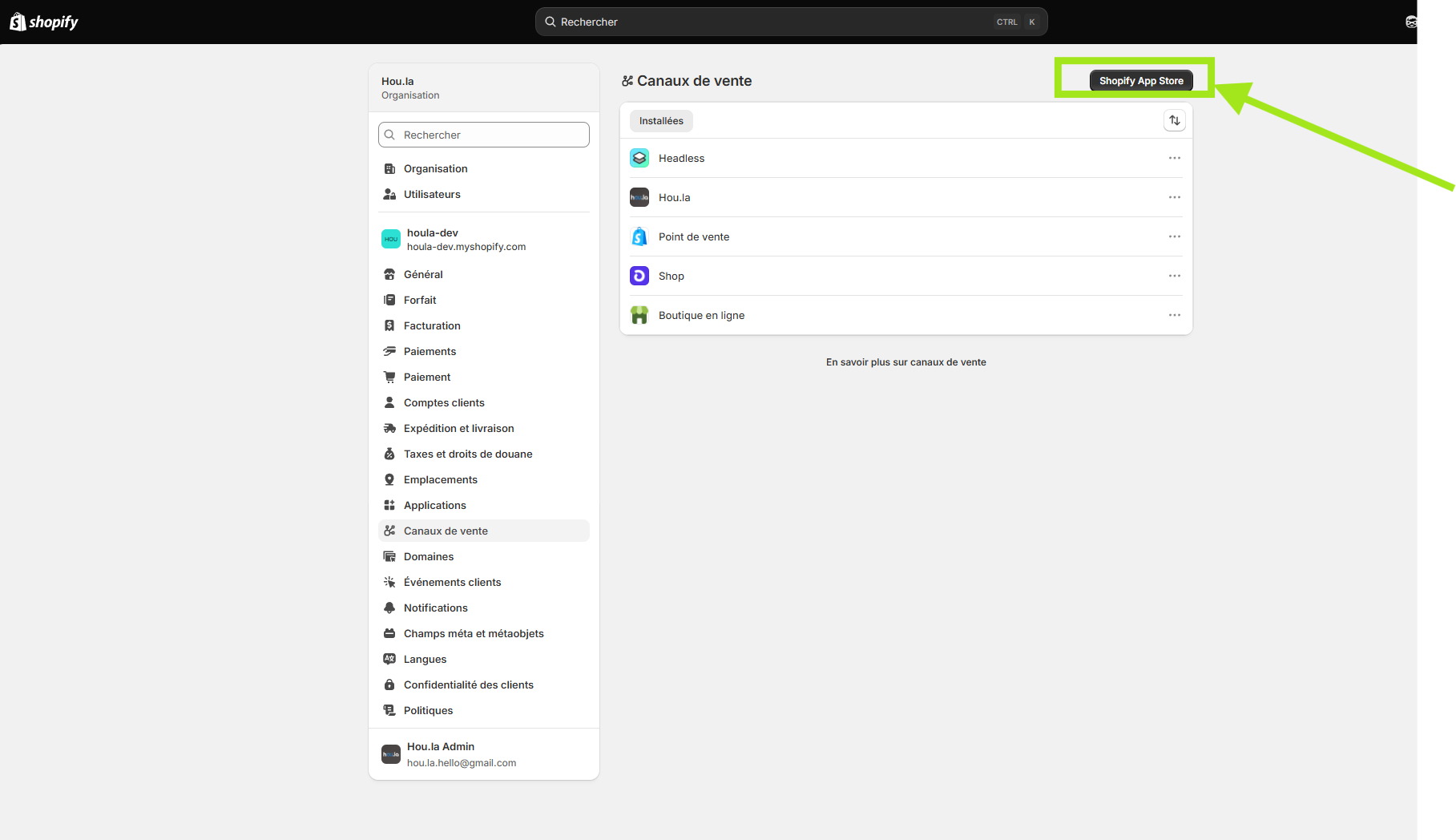
Task: Click the CTRL K shortcut badge
Action: 1017,22
